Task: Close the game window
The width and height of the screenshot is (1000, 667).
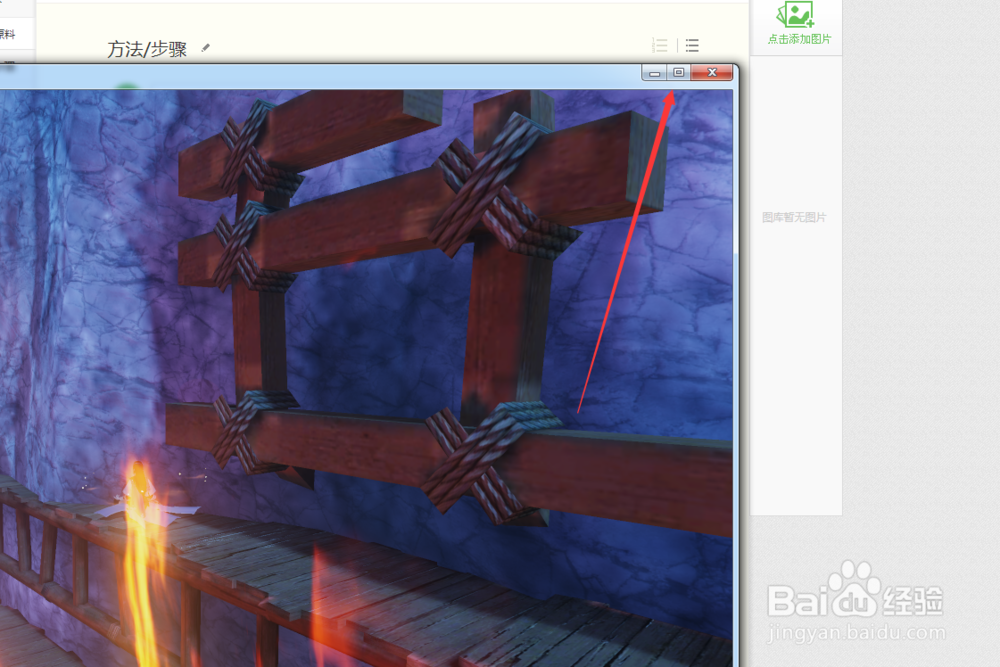Action: pos(712,73)
